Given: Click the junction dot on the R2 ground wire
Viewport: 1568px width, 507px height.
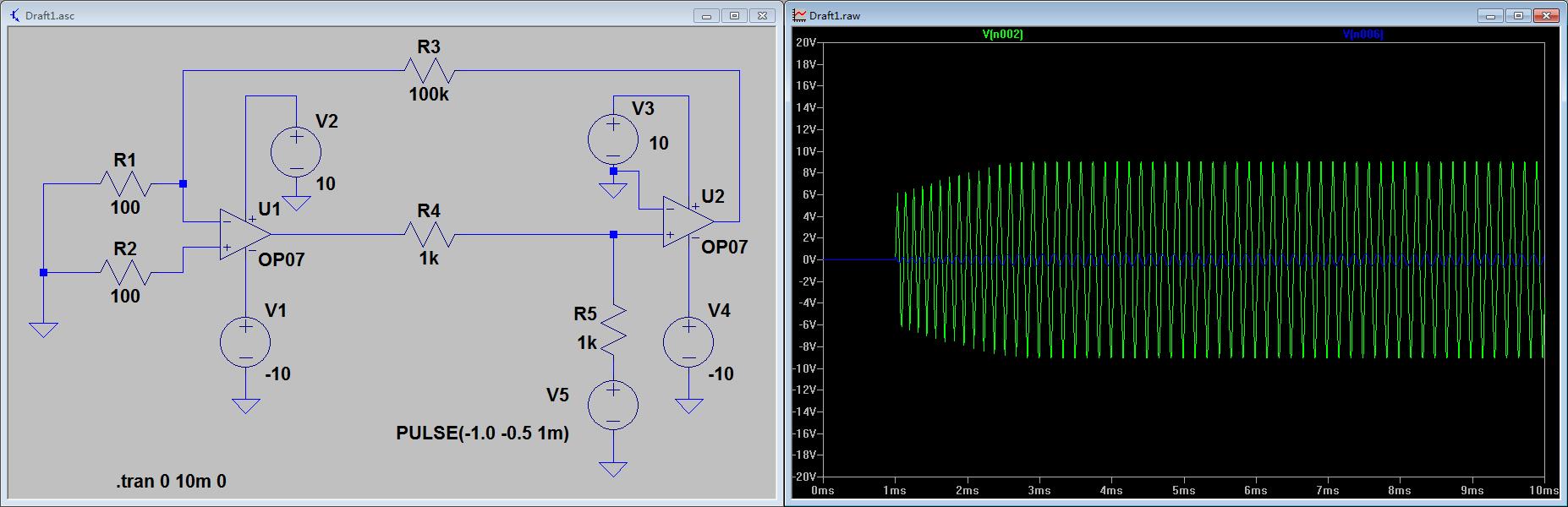Looking at the screenshot, I should pyautogui.click(x=43, y=272).
